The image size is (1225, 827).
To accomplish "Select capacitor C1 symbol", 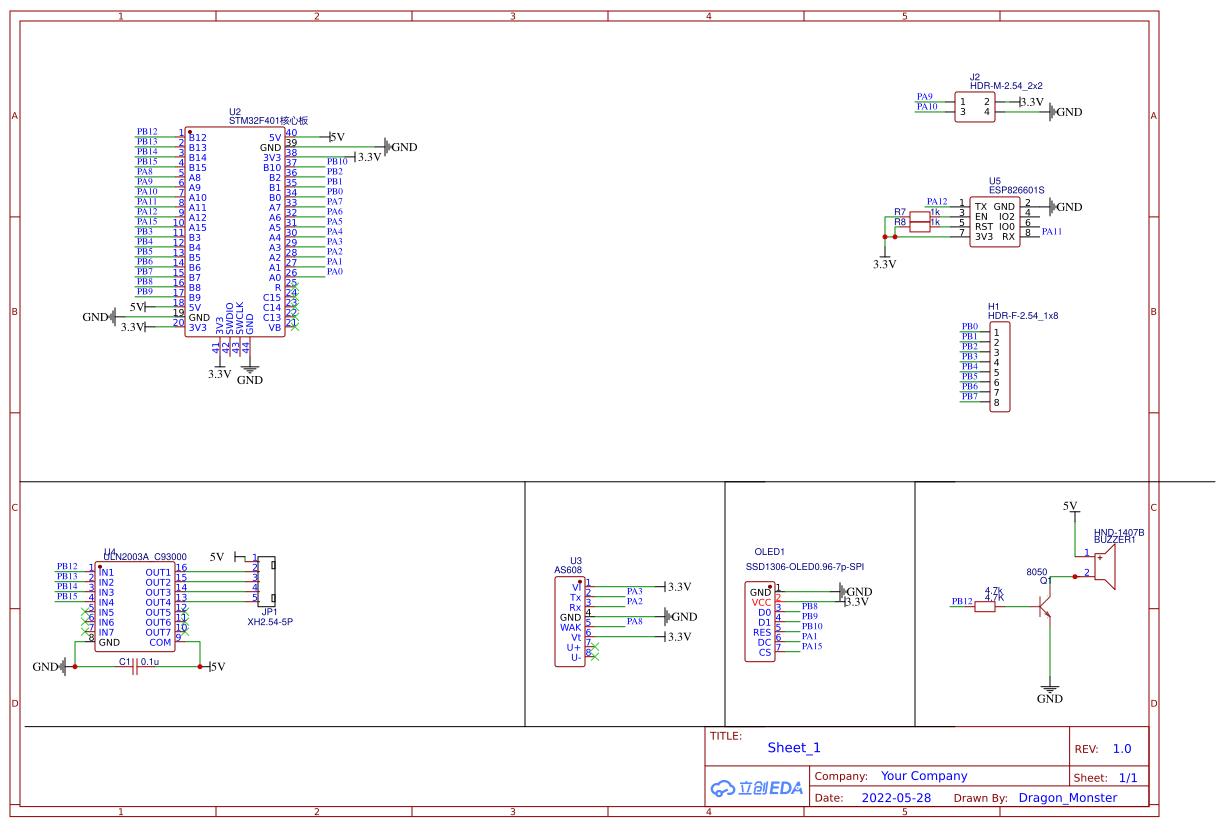I will point(135,667).
